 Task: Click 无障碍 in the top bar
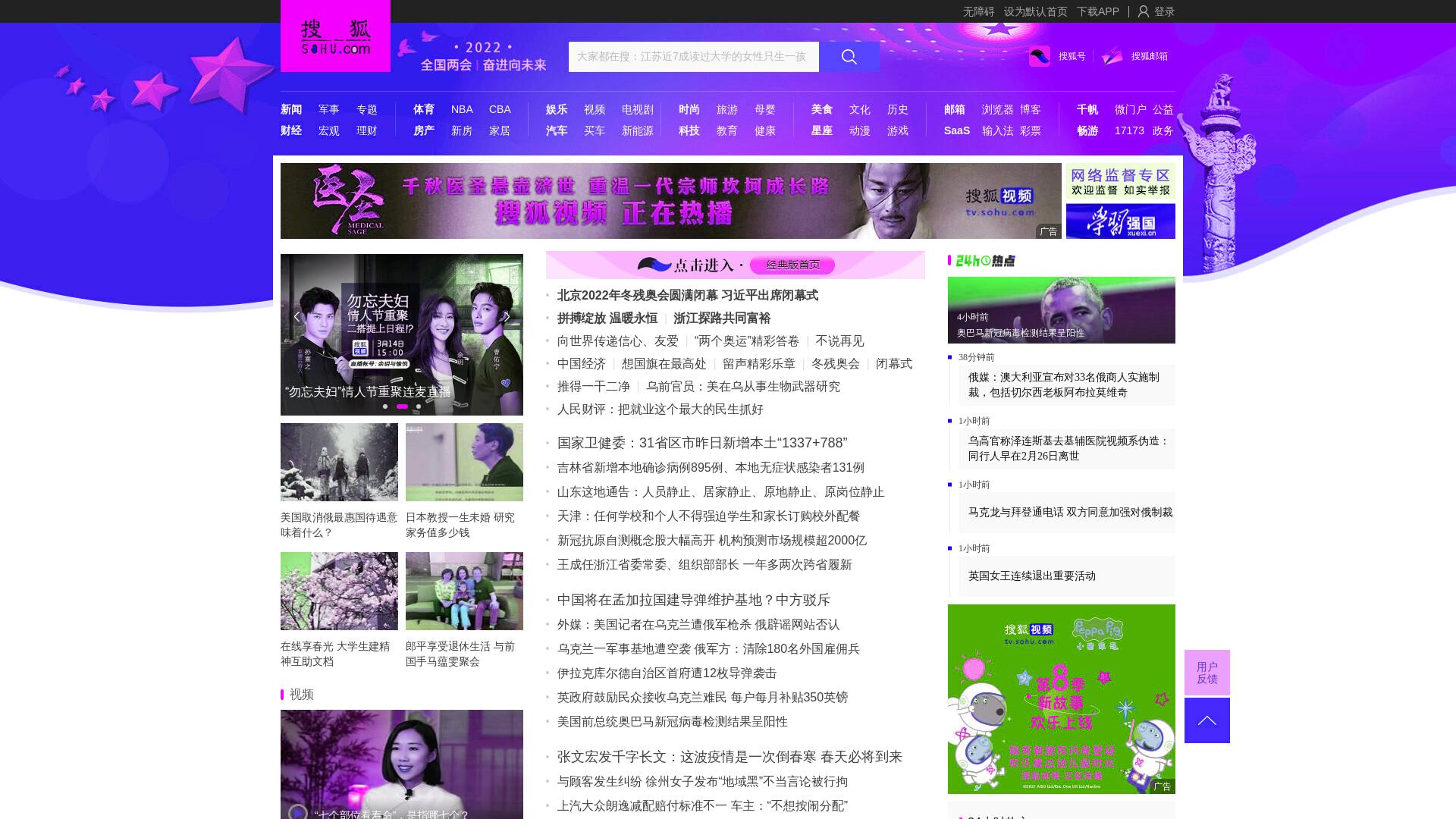pyautogui.click(x=978, y=11)
